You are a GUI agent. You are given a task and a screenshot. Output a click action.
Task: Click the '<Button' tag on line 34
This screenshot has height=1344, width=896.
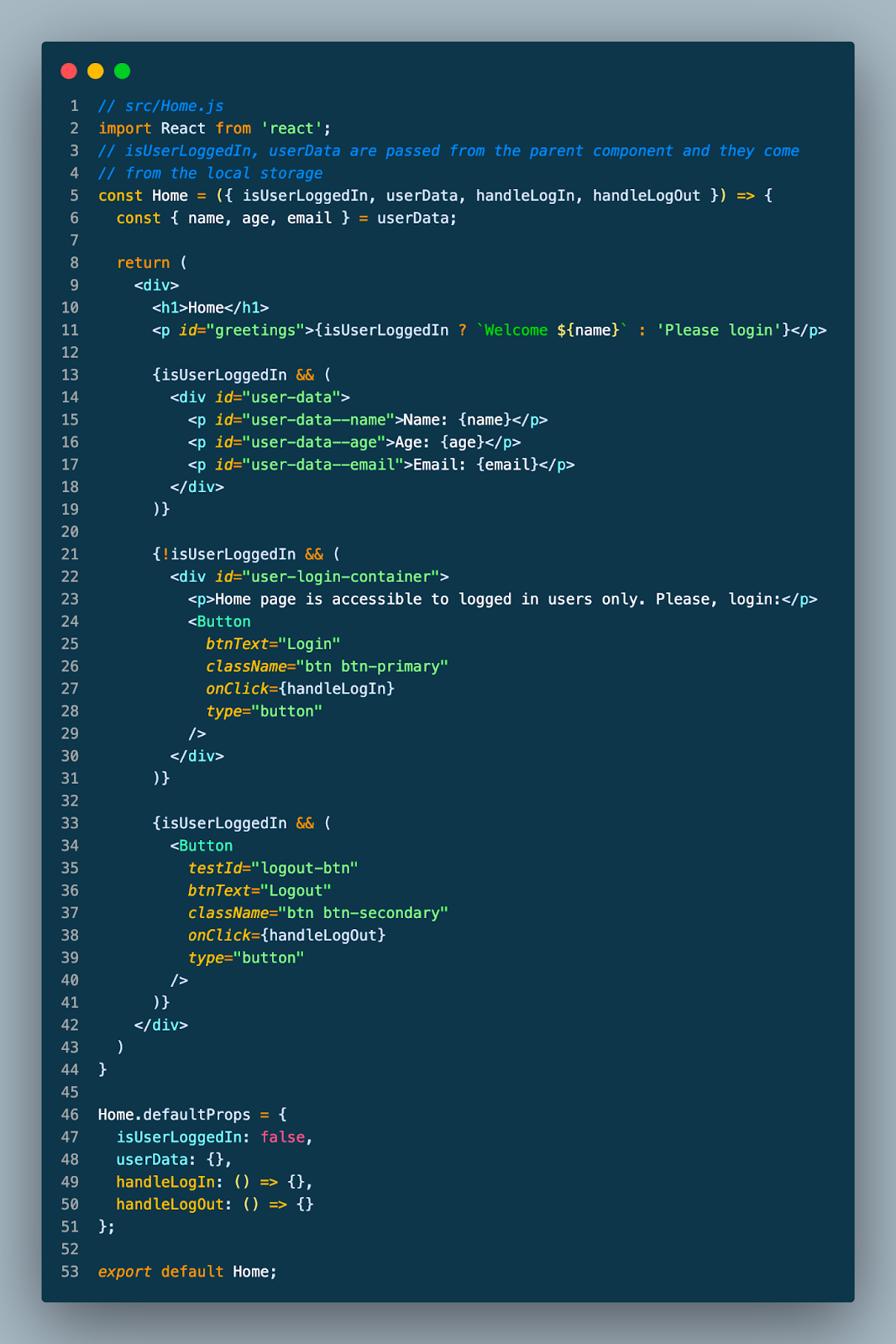coord(202,846)
